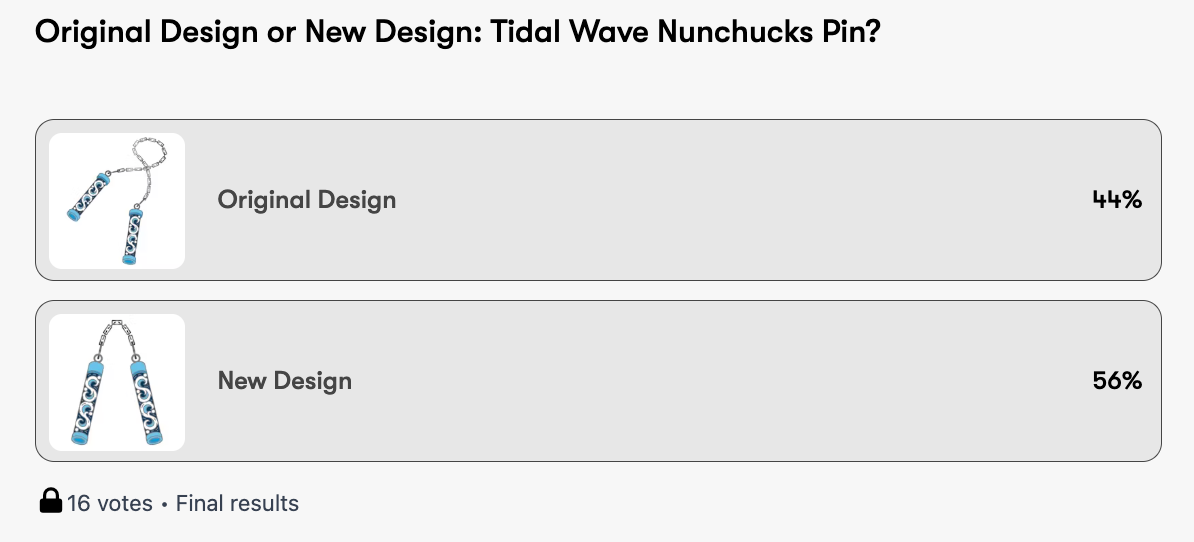Image resolution: width=1194 pixels, height=542 pixels.
Task: Click the 56% result for New Design
Action: click(x=1117, y=381)
